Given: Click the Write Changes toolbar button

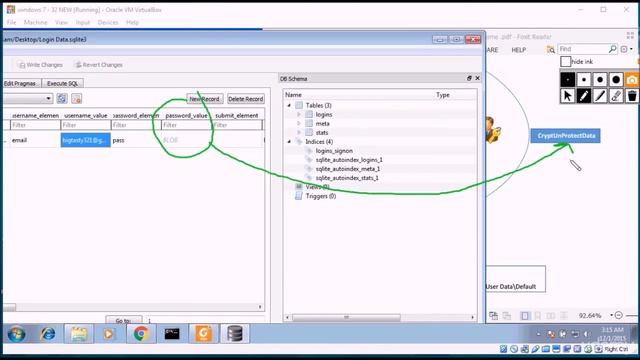Looking at the screenshot, I should click(40, 65).
